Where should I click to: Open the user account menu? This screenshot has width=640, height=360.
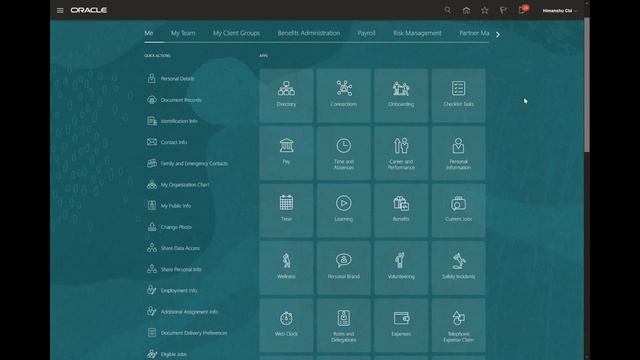[559, 11]
